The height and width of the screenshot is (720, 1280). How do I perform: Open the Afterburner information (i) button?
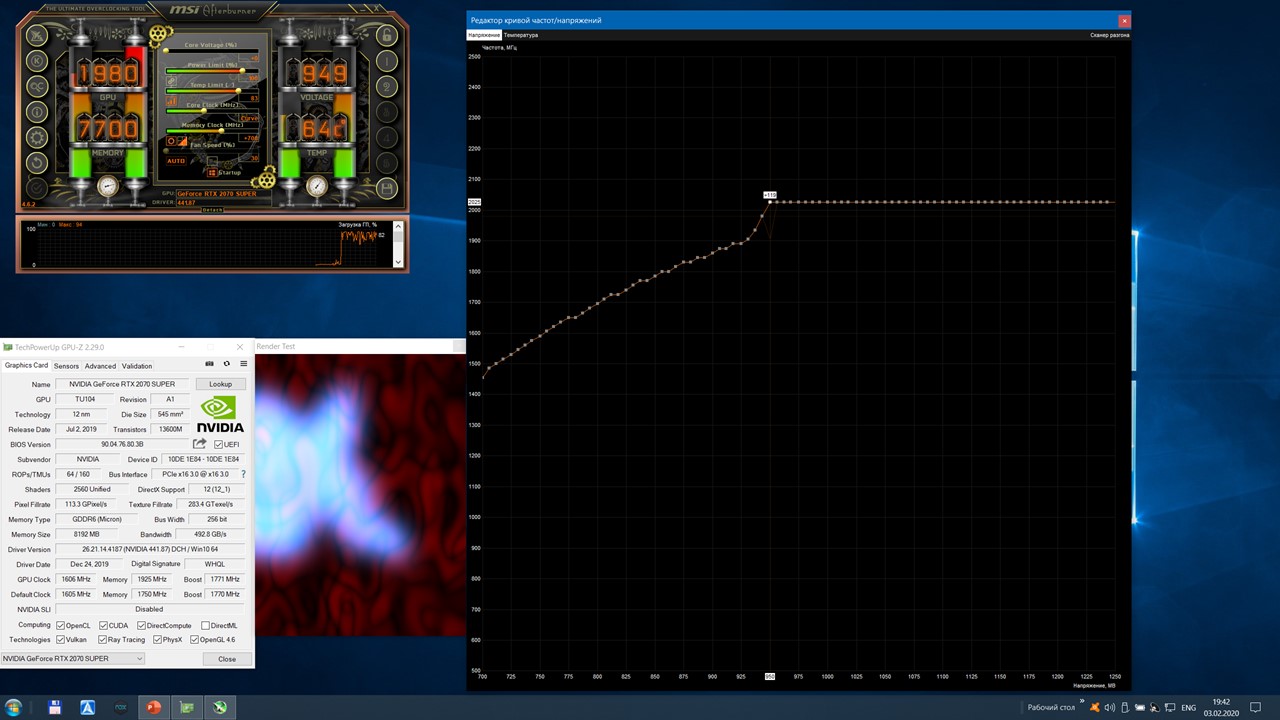(37, 112)
